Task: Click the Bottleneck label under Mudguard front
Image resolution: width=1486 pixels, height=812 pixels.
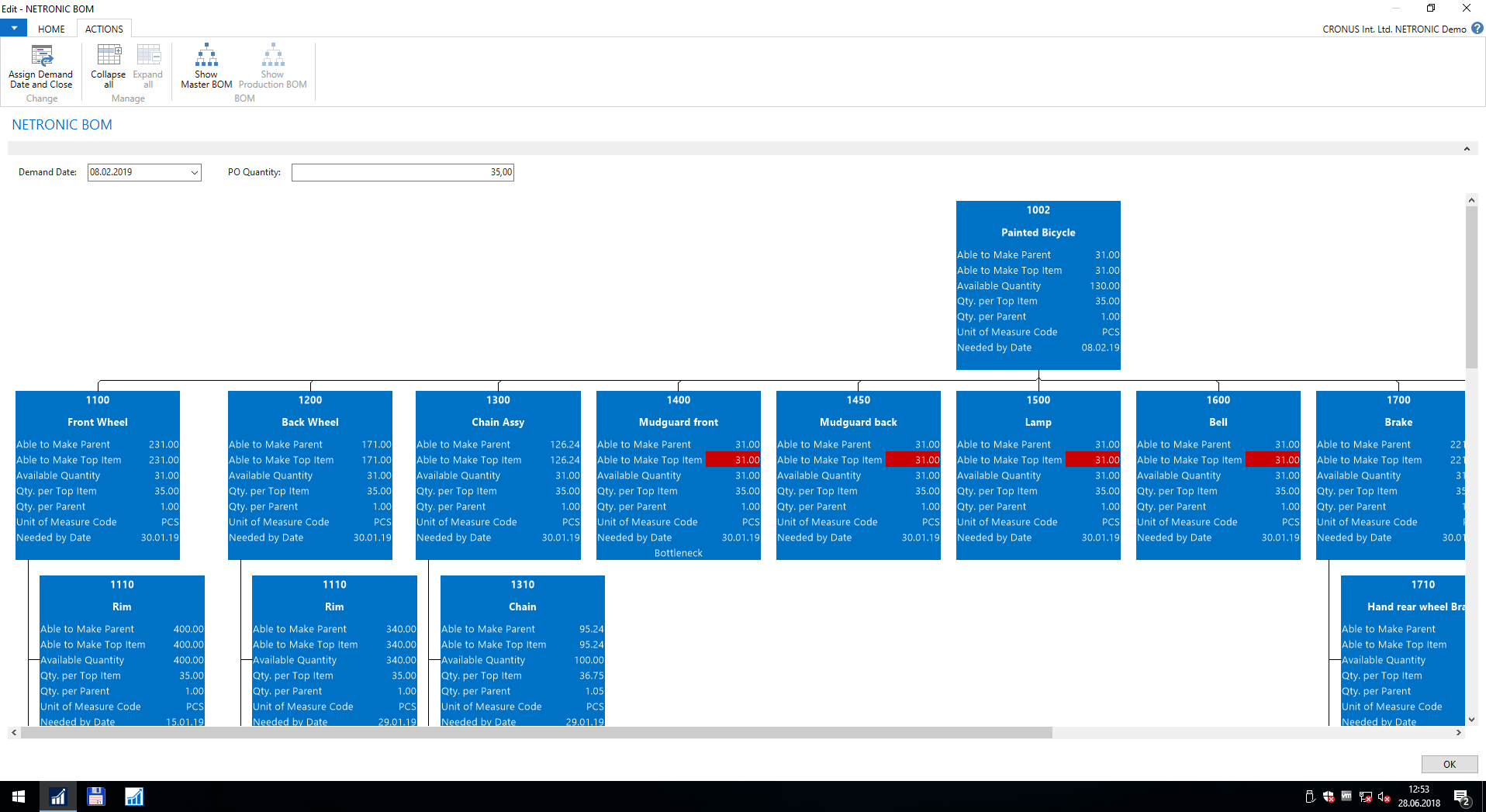Action: pyautogui.click(x=679, y=553)
